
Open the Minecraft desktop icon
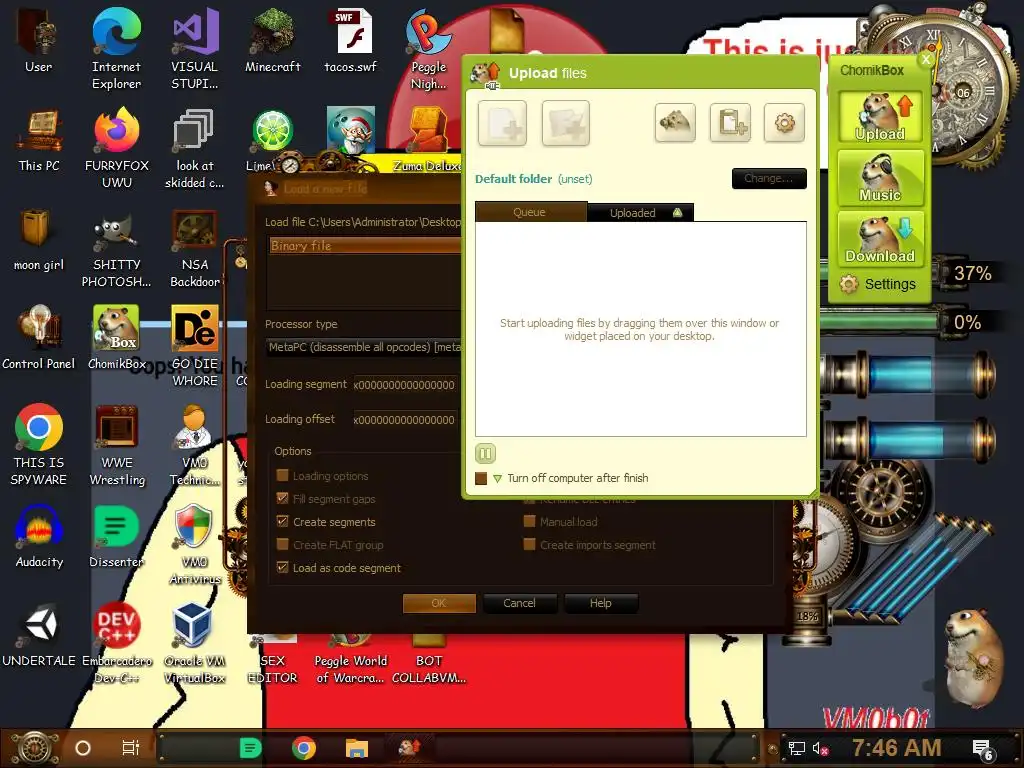[x=272, y=40]
